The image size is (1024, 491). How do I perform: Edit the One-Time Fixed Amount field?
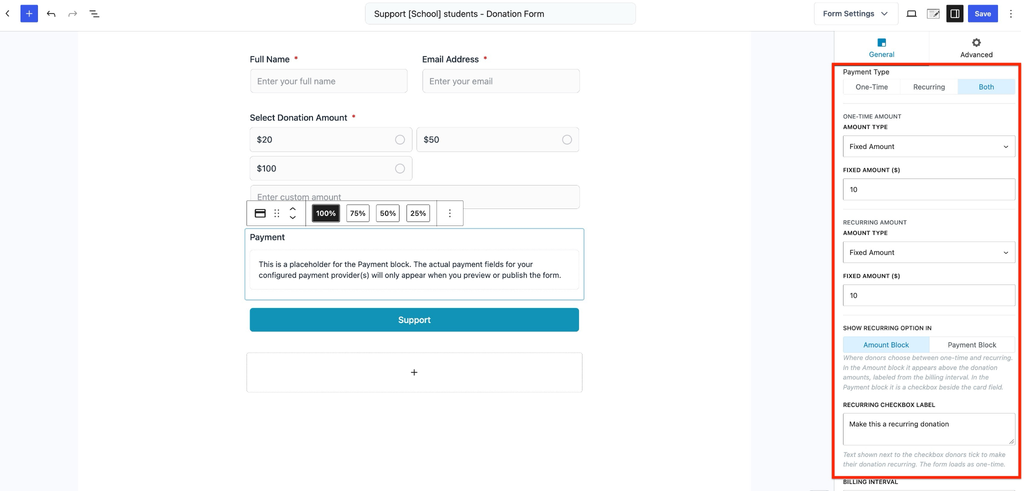pyautogui.click(x=929, y=190)
